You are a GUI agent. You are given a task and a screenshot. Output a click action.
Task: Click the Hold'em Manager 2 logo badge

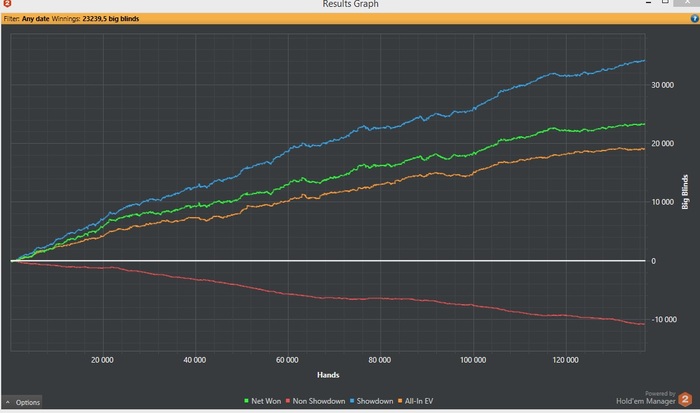pyautogui.click(x=685, y=399)
